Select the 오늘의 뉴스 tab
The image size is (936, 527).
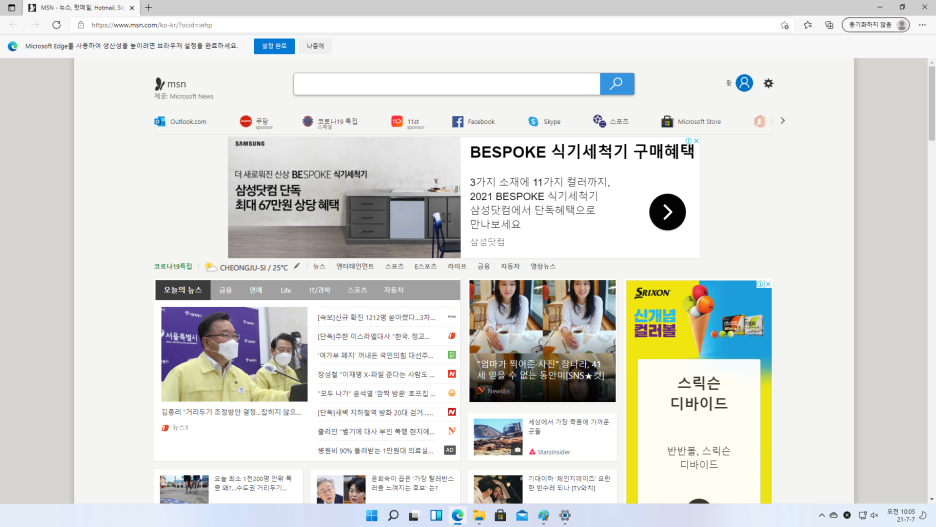click(x=183, y=290)
